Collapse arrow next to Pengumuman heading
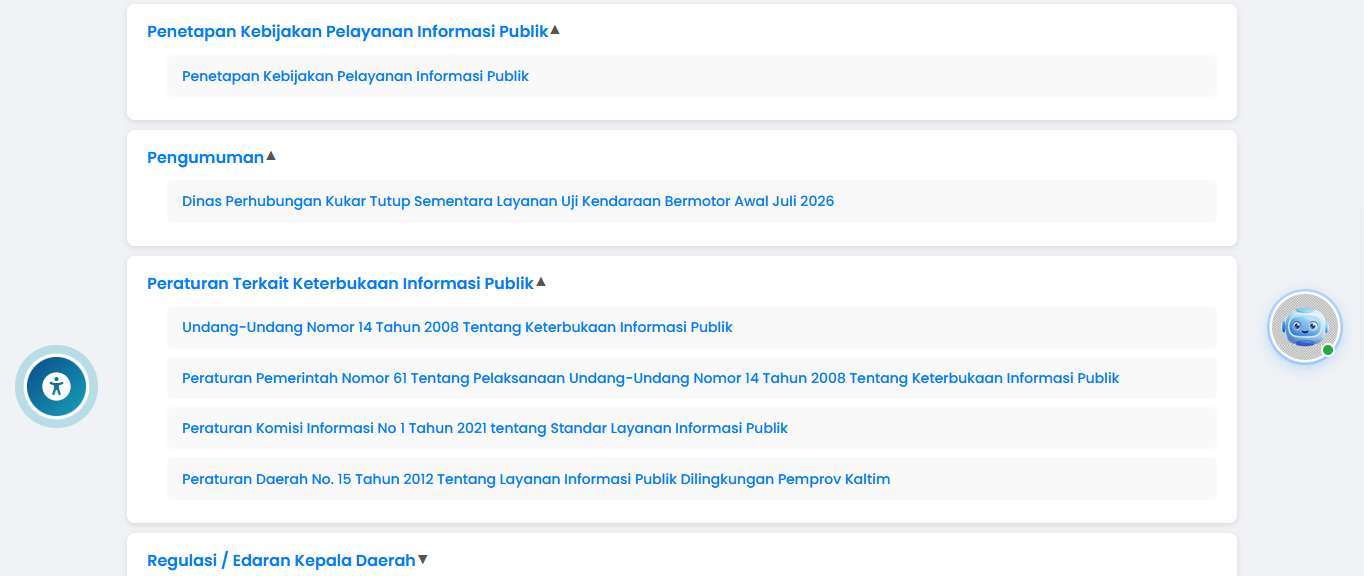 [270, 156]
